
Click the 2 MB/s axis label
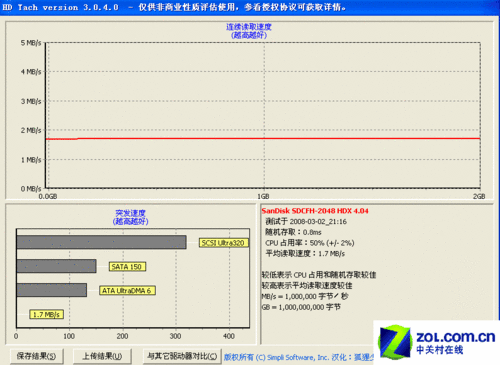[31, 130]
